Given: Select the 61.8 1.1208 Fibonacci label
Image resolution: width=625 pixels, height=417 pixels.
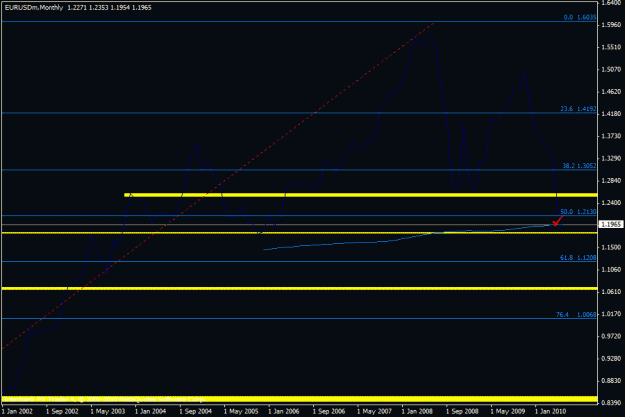Looking at the screenshot, I should 578,258.
